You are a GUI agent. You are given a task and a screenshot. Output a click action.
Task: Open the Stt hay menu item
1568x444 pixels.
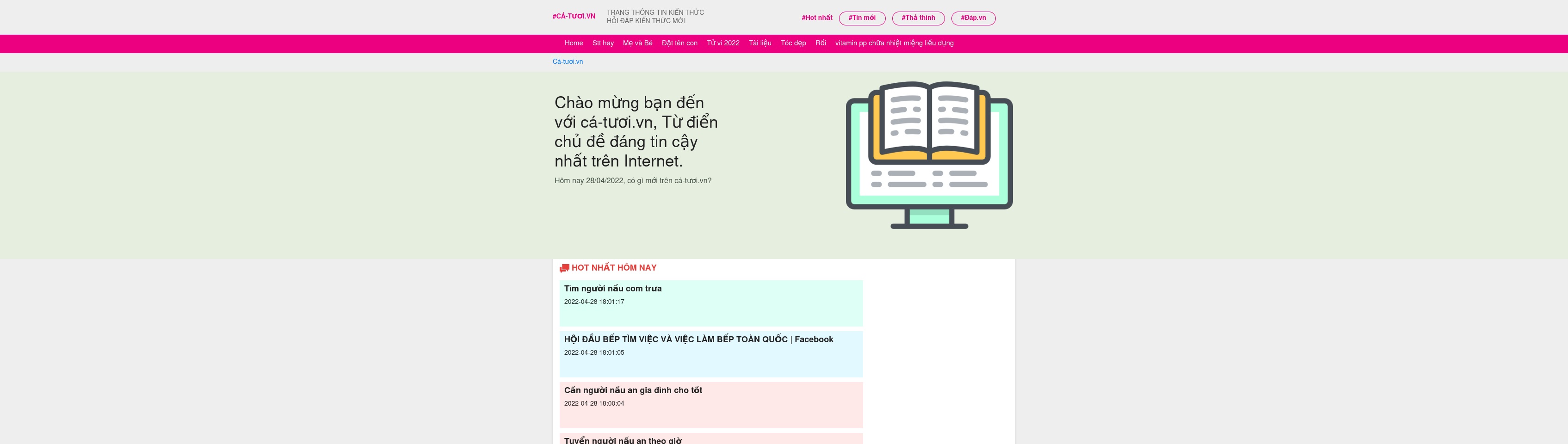click(x=603, y=43)
